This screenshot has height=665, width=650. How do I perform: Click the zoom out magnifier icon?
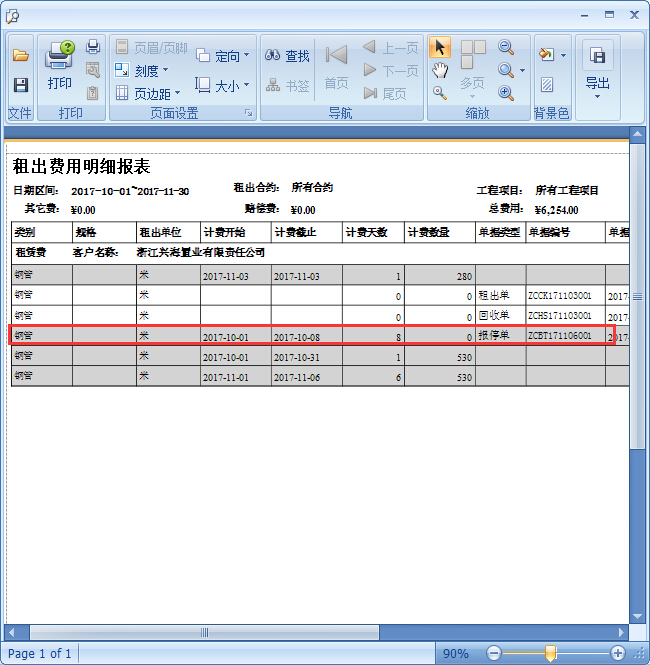click(x=506, y=48)
